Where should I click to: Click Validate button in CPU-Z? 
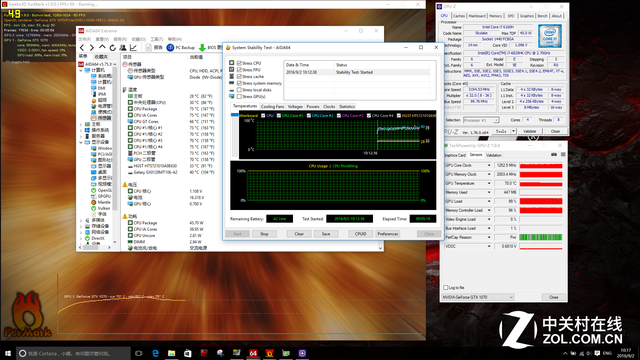[x=529, y=131]
